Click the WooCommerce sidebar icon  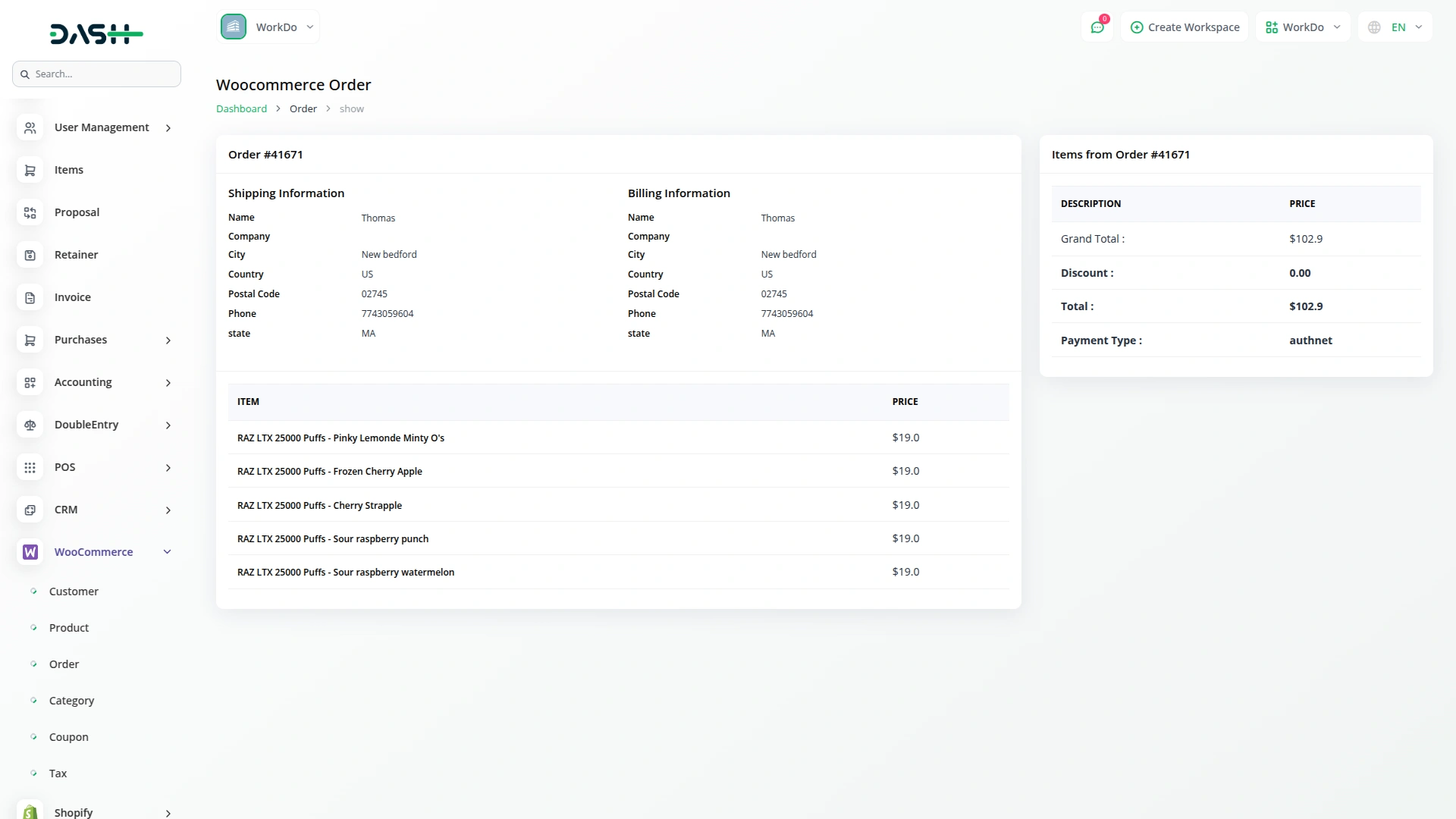coord(30,551)
